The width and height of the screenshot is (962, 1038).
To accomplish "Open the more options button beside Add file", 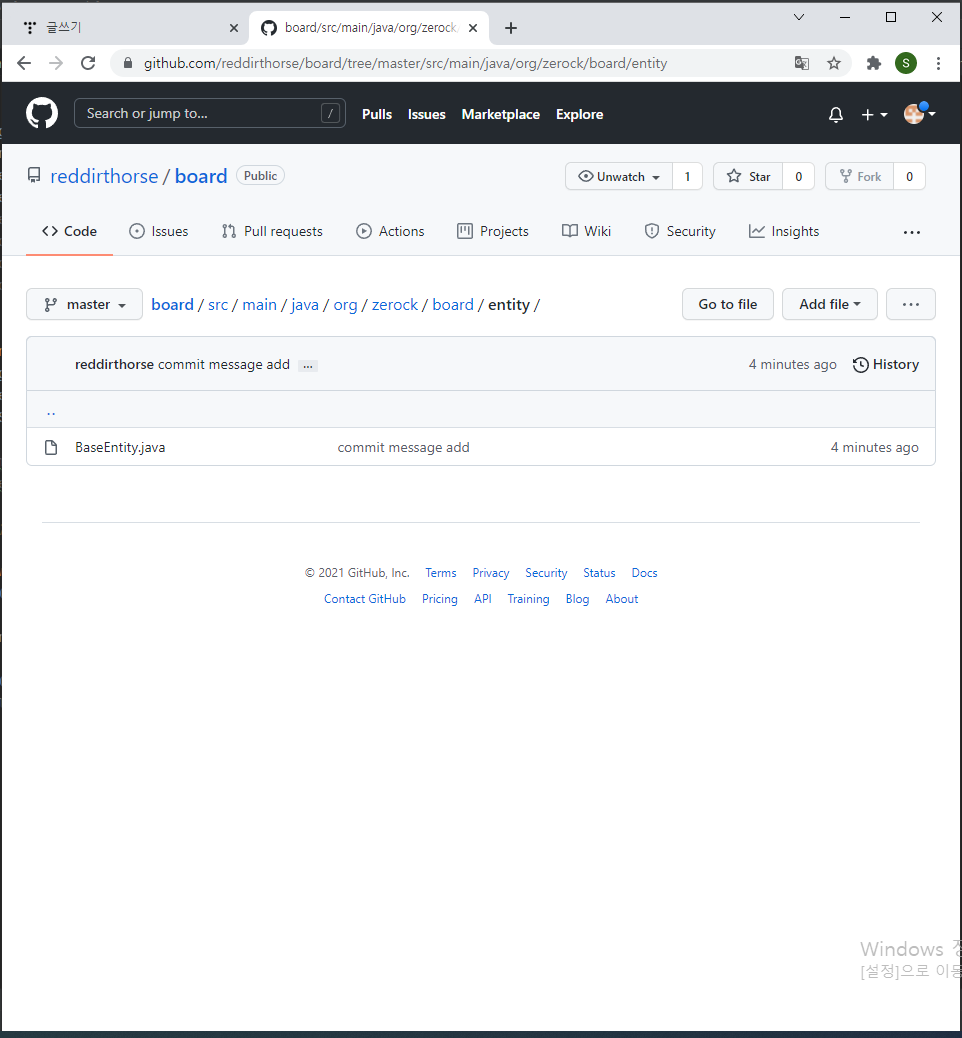I will 910,304.
